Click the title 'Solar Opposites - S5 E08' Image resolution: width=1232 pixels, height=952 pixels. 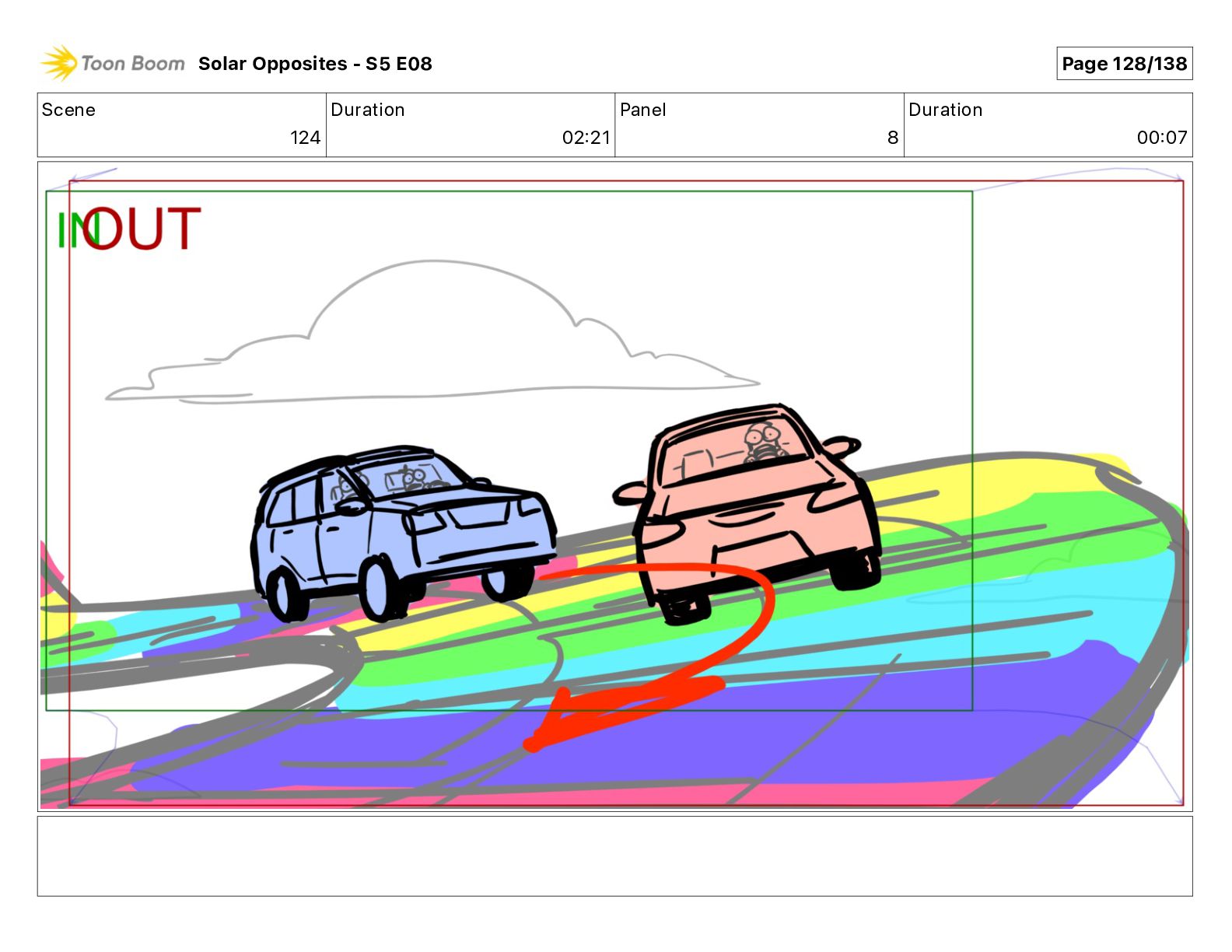[x=315, y=64]
